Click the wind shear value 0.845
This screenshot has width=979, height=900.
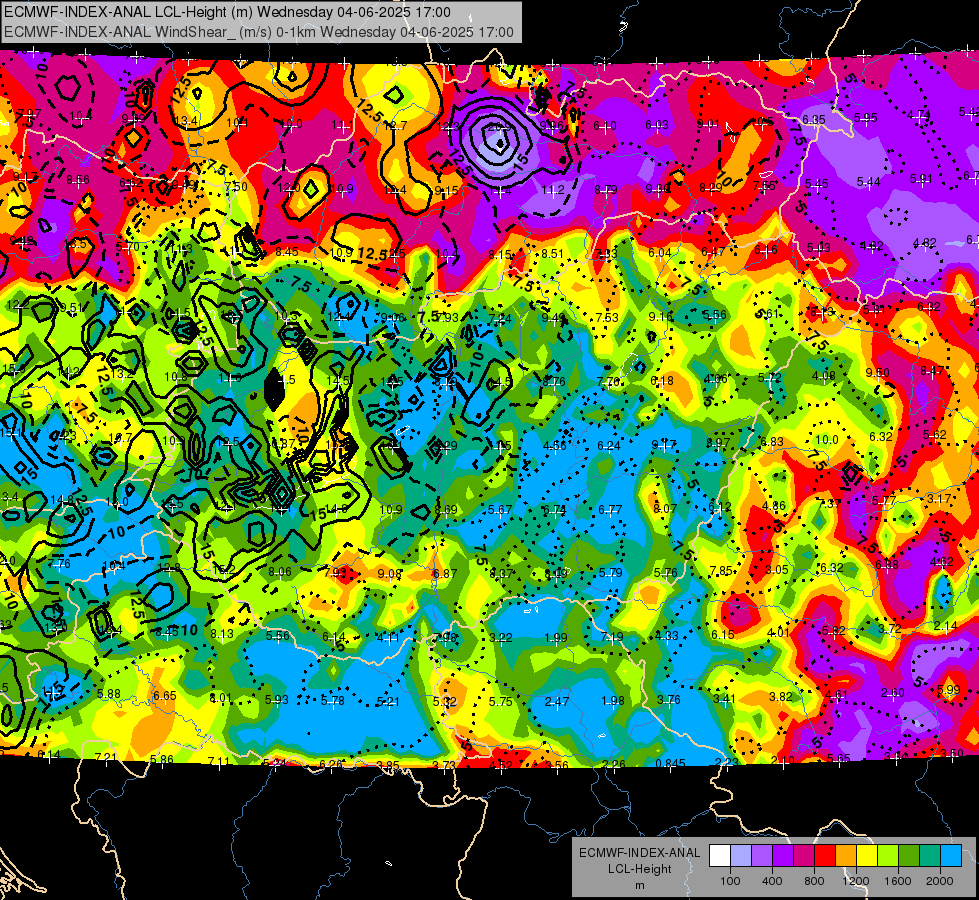[671, 763]
